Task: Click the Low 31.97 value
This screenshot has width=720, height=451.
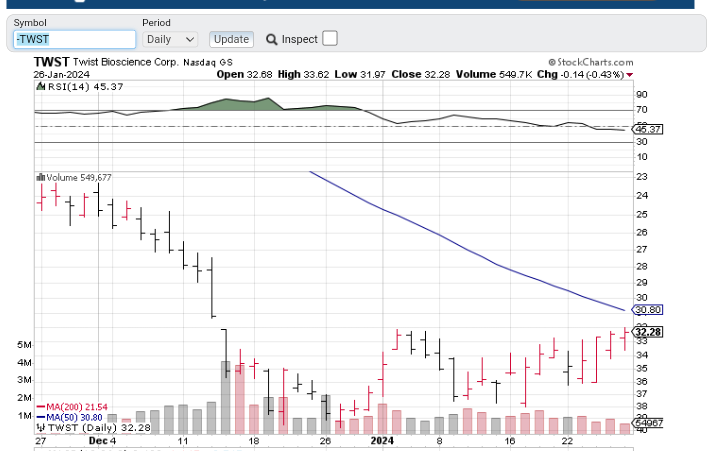Action: coord(360,74)
